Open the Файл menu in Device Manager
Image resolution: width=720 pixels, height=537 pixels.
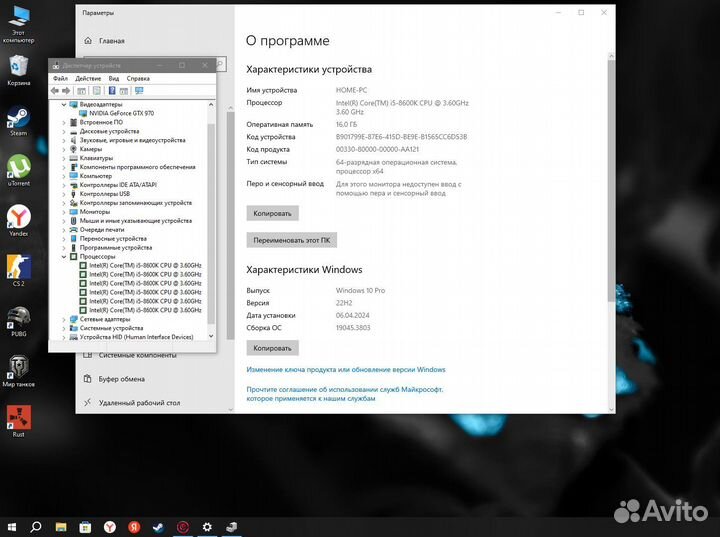pyautogui.click(x=60, y=79)
